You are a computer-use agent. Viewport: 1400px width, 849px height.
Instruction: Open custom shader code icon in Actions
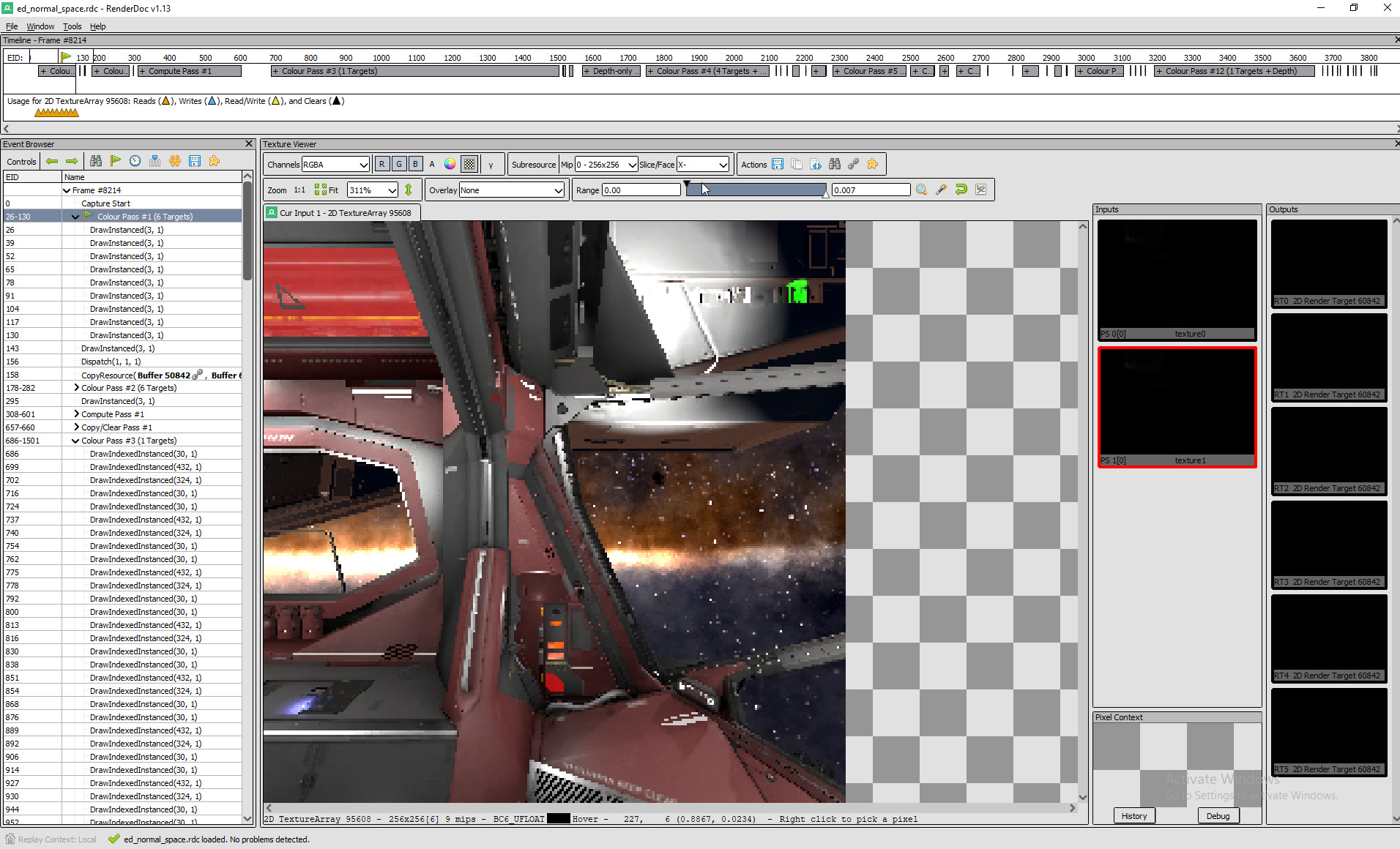point(816,164)
